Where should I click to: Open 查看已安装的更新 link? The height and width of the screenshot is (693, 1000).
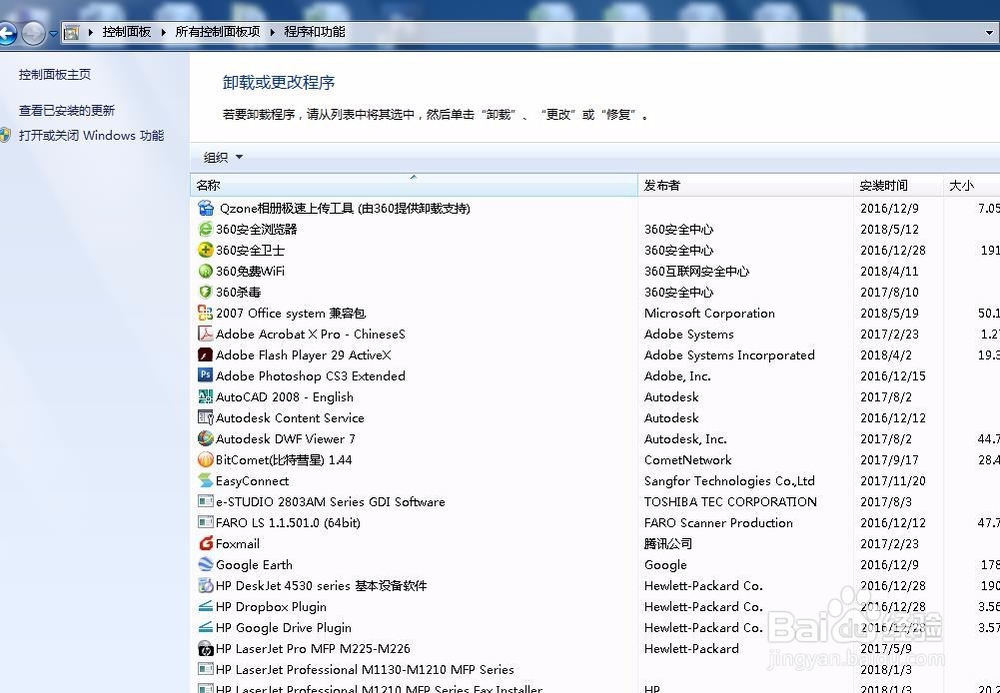[67, 110]
